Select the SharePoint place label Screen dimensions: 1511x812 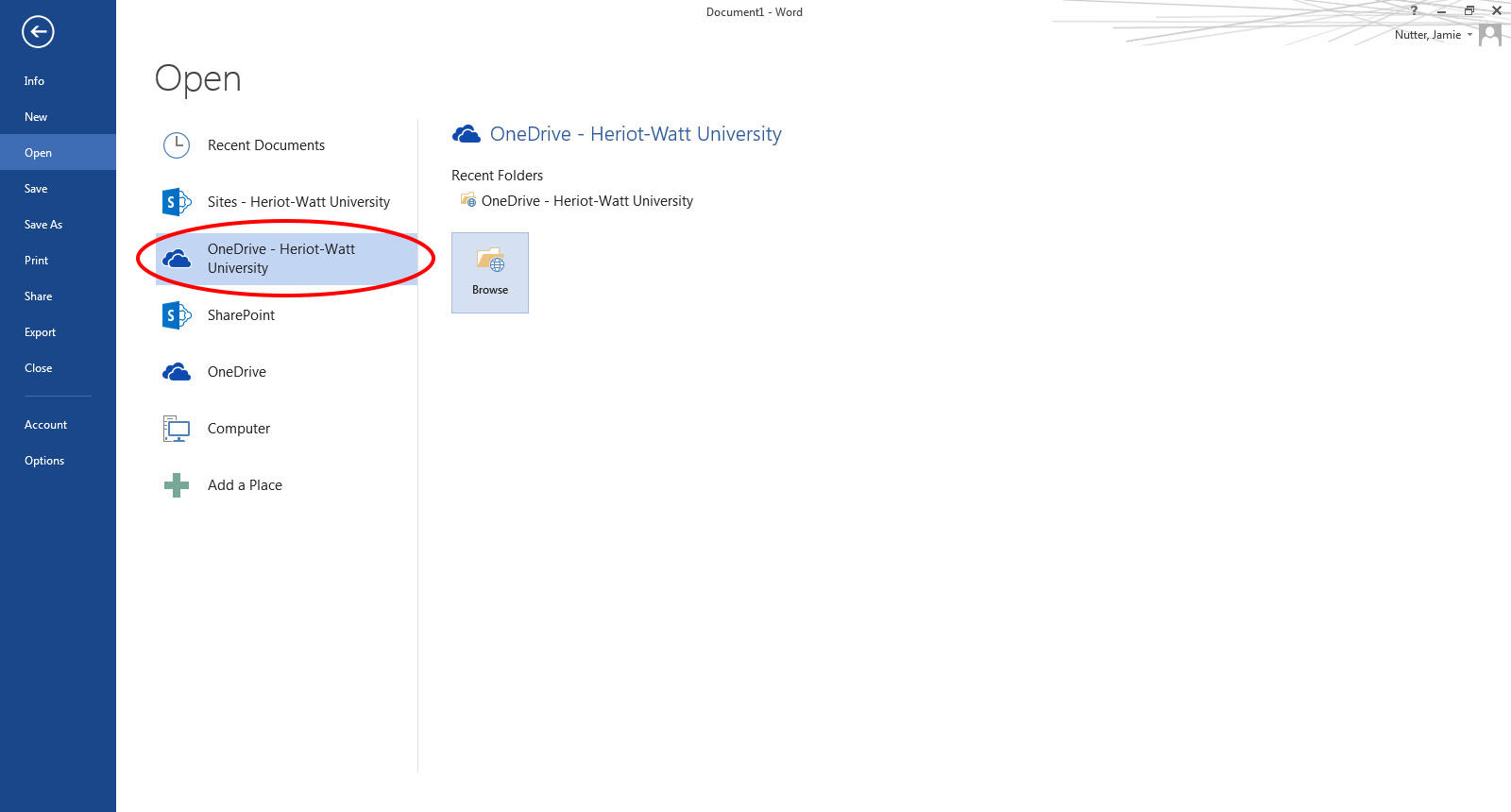(x=241, y=315)
